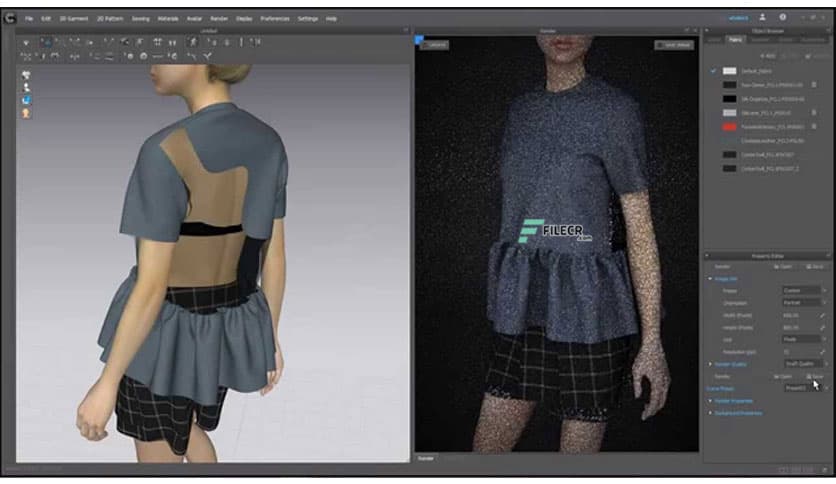836x484 pixels.
Task: Open the Orientation dropdown set to Portrait
Action: pos(803,302)
